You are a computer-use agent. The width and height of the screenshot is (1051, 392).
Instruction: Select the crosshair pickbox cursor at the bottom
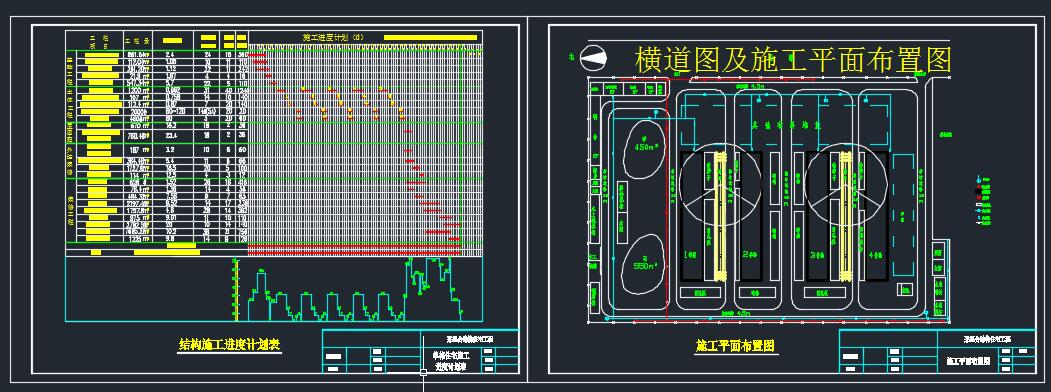click(424, 373)
